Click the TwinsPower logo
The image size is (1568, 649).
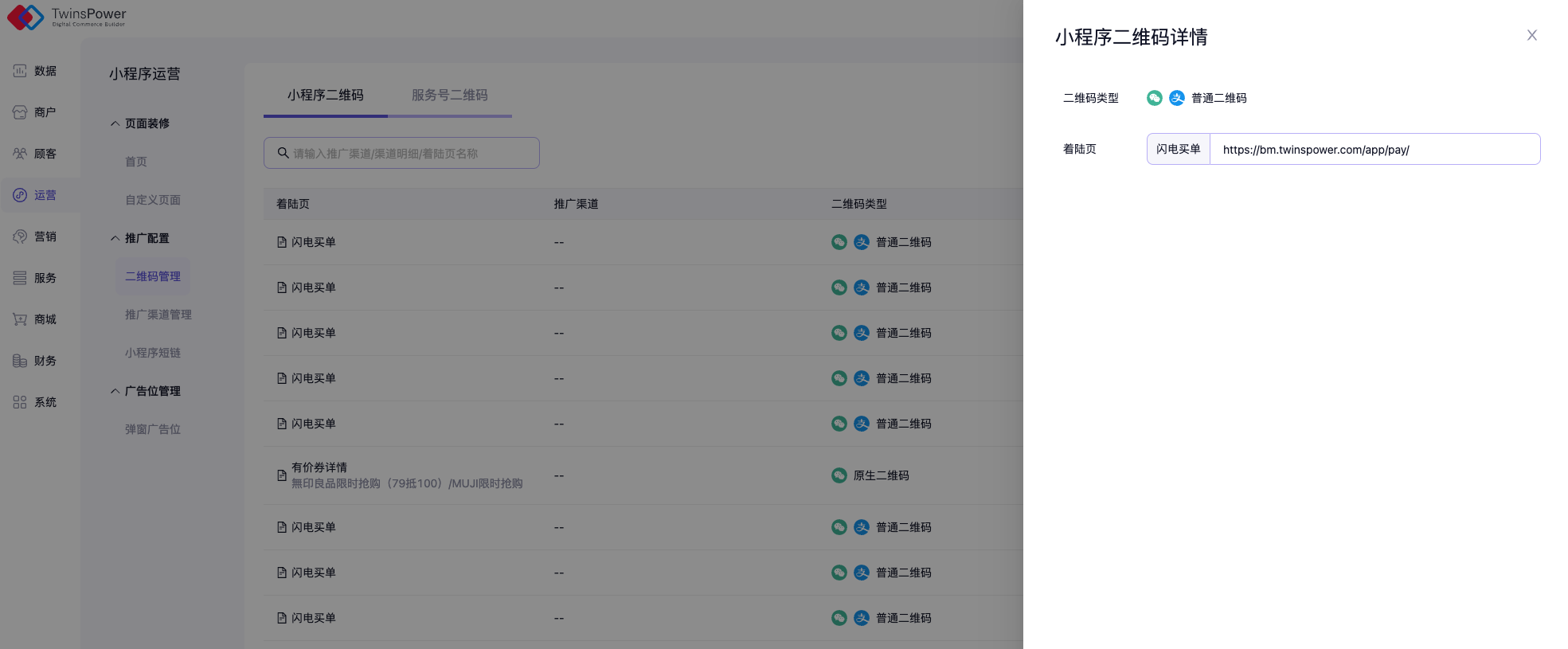(x=67, y=17)
